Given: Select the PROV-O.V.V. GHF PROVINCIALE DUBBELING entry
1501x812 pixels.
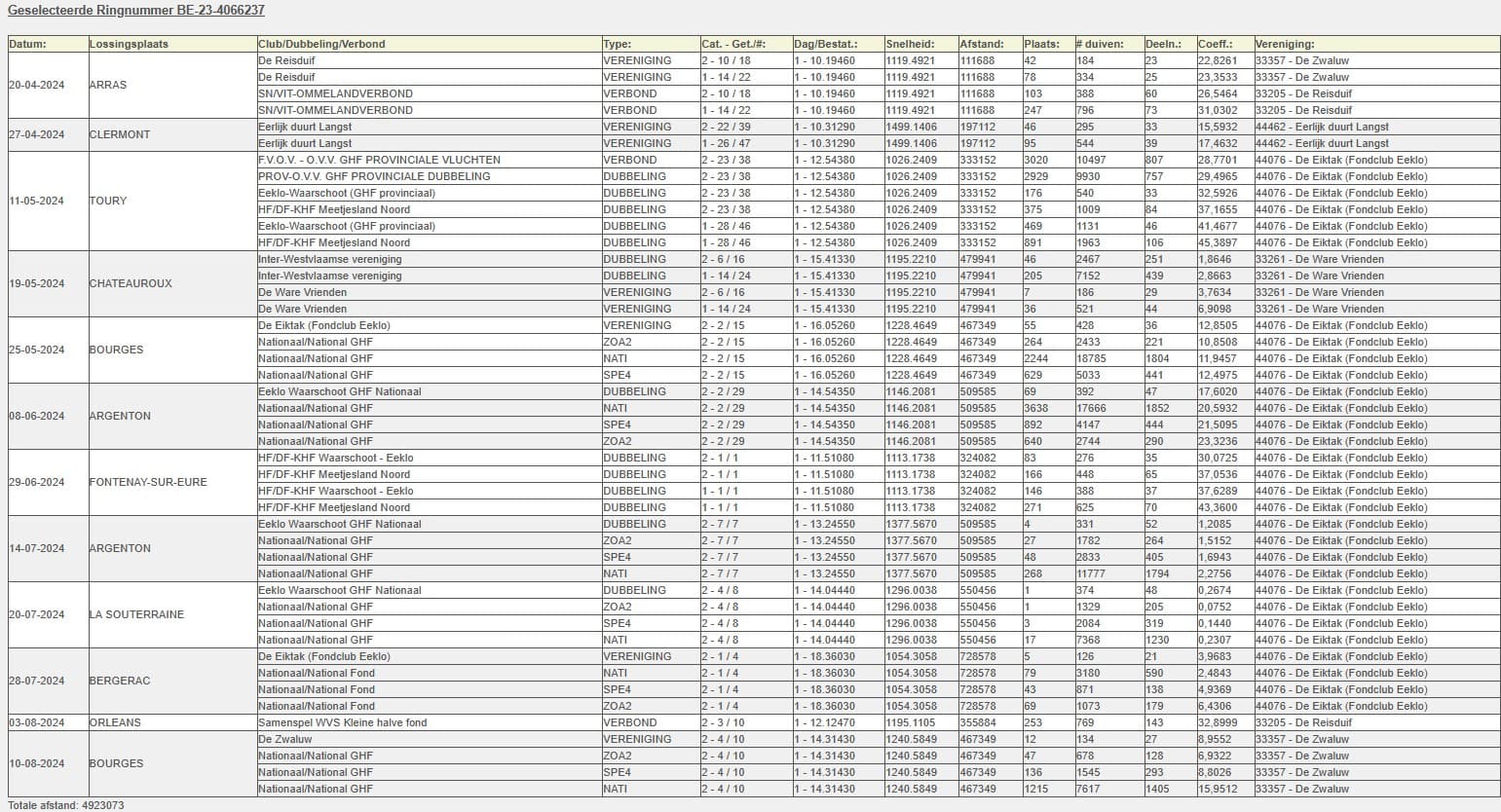Looking at the screenshot, I should (x=374, y=176).
